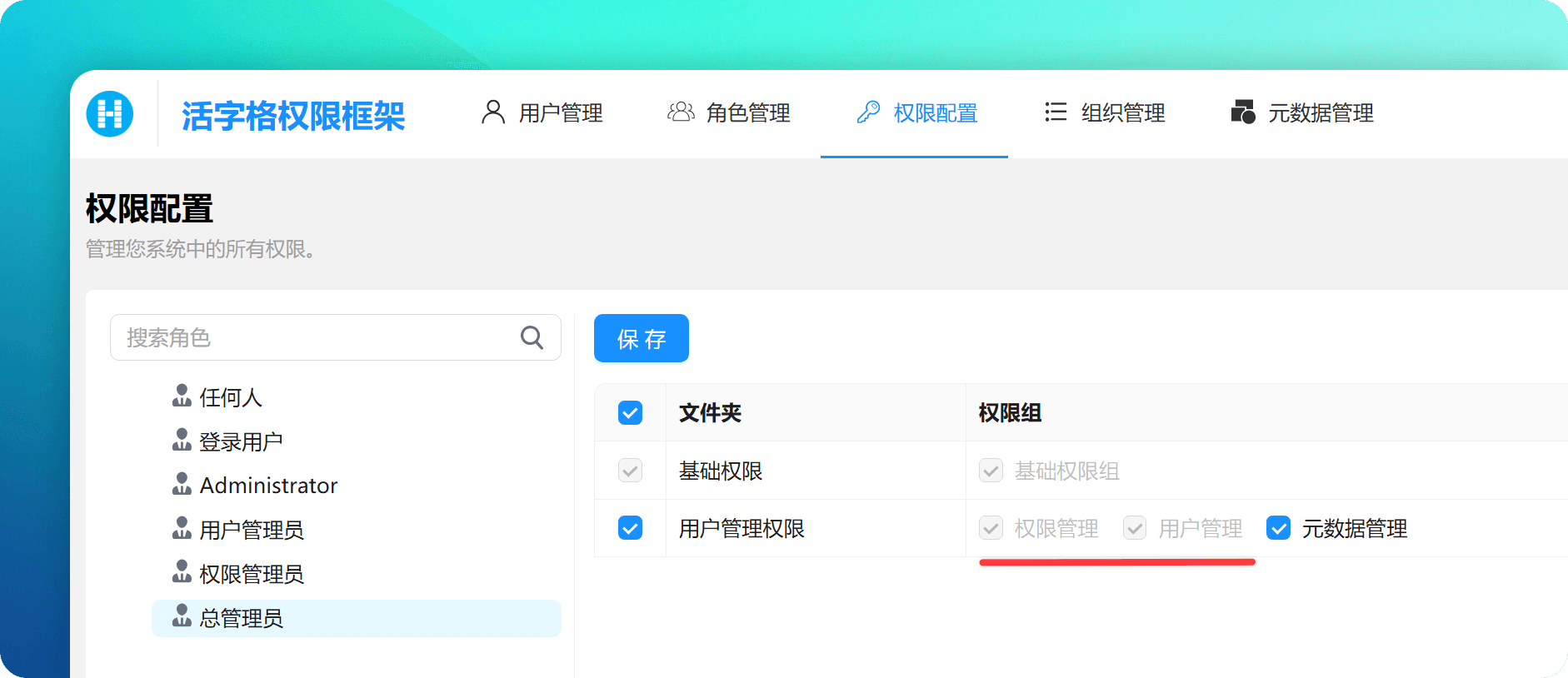Toggle the 用户管理权限 folder checkbox
Viewport: 1568px width, 678px height.
[631, 528]
